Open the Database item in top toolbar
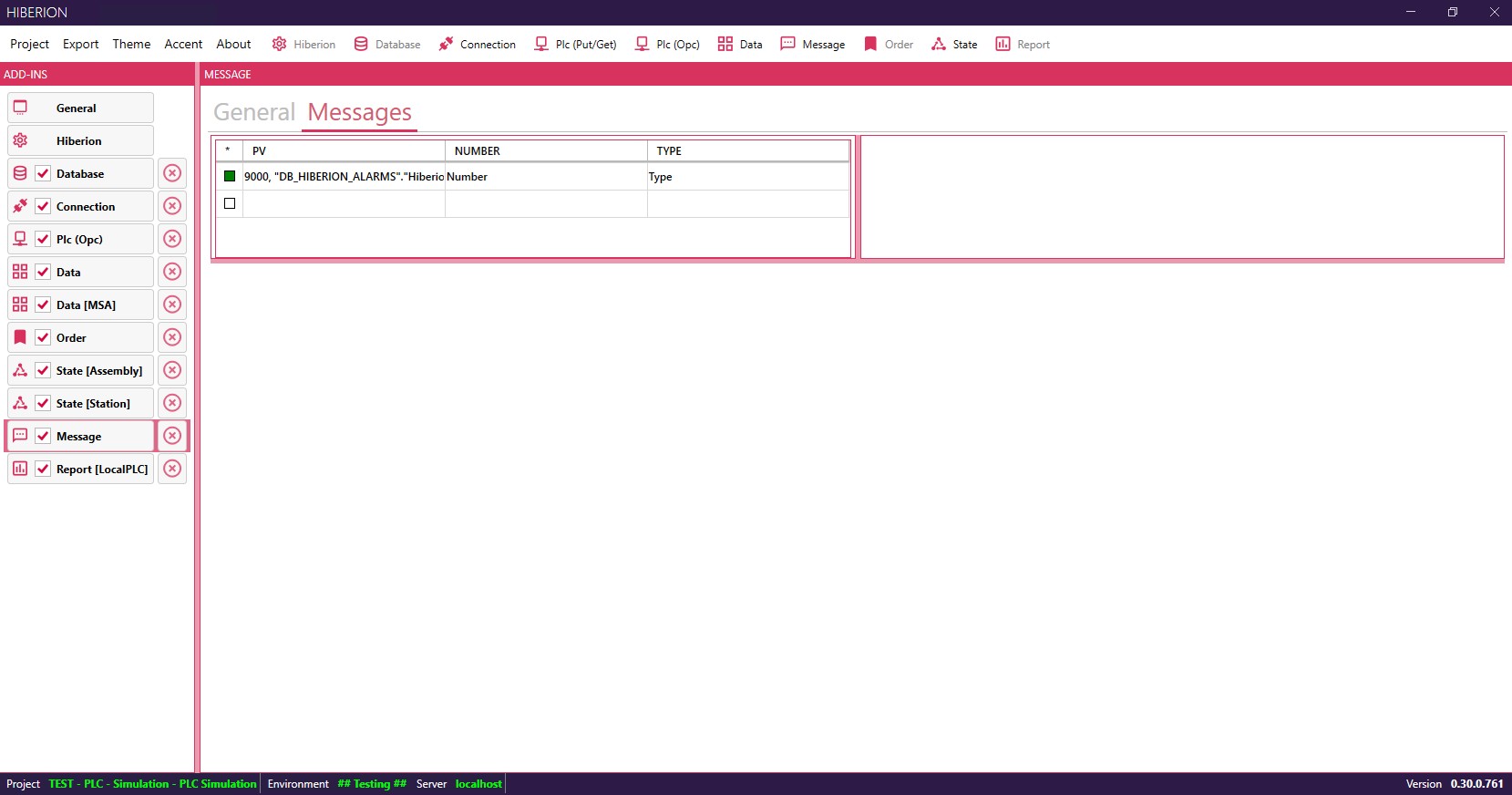Image resolution: width=1512 pixels, height=795 pixels. pyautogui.click(x=387, y=44)
